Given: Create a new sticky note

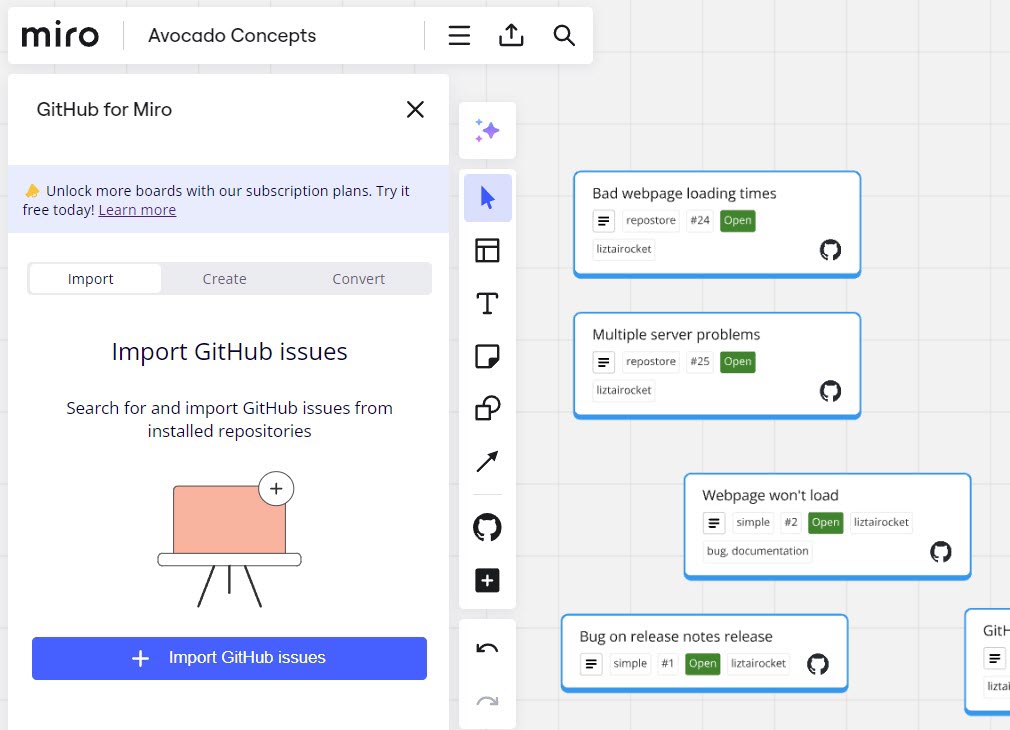Looking at the screenshot, I should [487, 356].
